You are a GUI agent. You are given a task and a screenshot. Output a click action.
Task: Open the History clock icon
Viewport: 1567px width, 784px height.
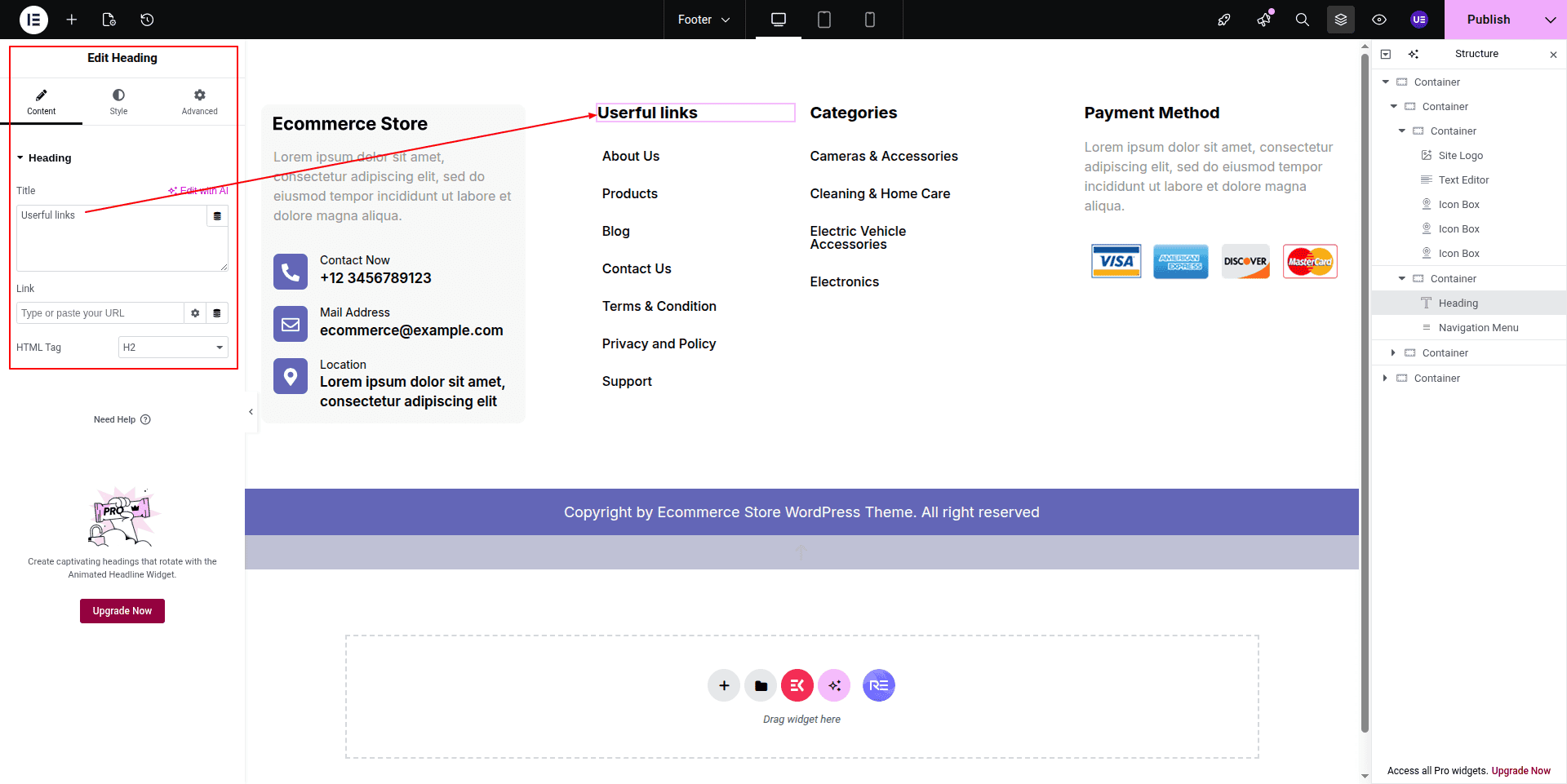pyautogui.click(x=147, y=20)
